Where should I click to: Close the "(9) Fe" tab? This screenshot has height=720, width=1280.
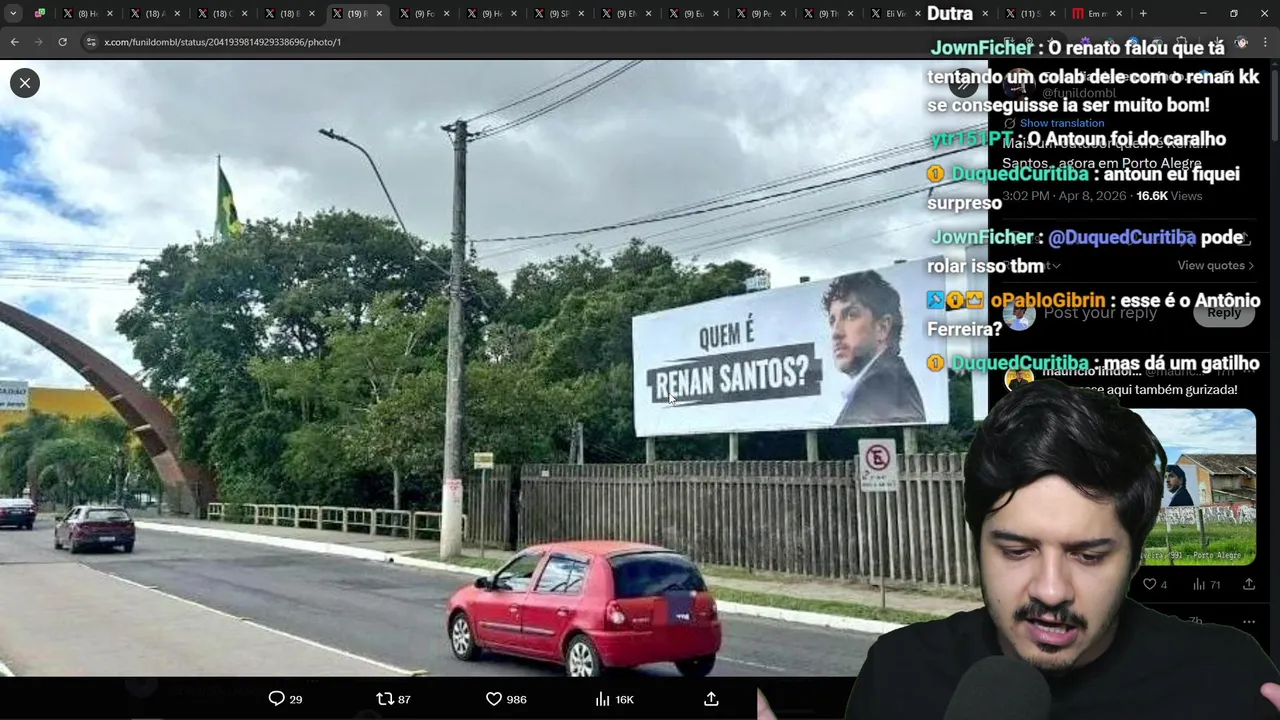(x=446, y=13)
